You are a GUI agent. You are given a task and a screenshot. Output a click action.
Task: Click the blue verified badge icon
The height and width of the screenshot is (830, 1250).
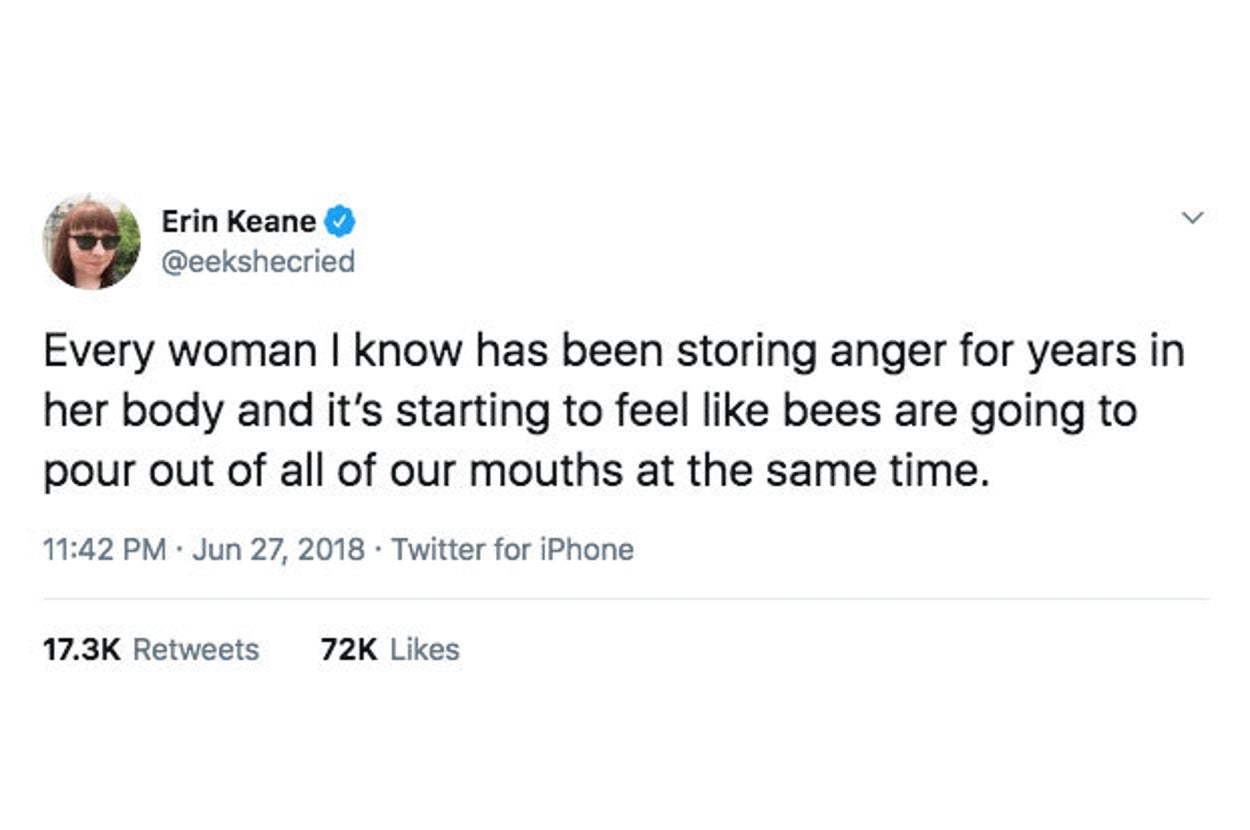coord(340,221)
